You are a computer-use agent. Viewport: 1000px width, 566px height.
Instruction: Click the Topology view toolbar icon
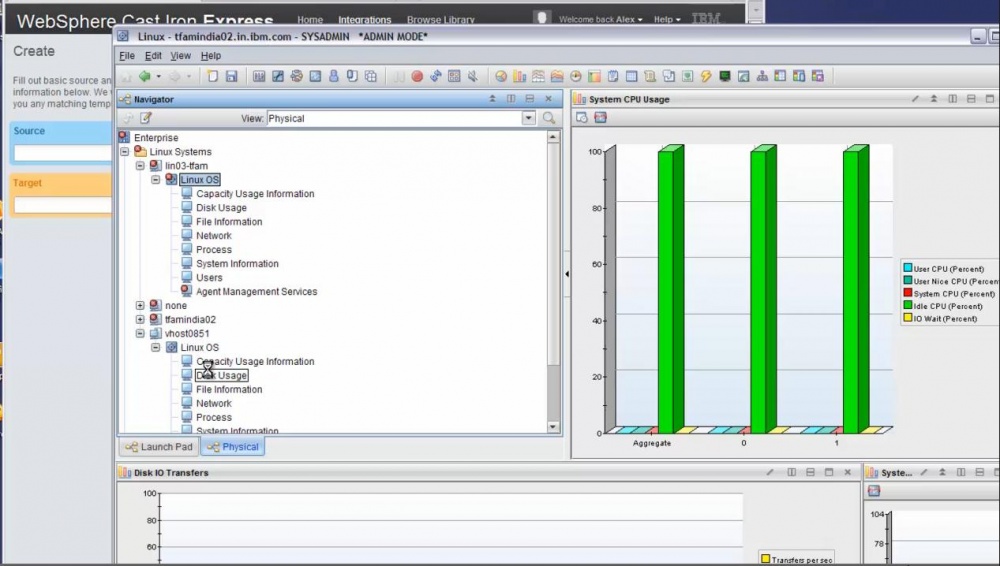(761, 77)
